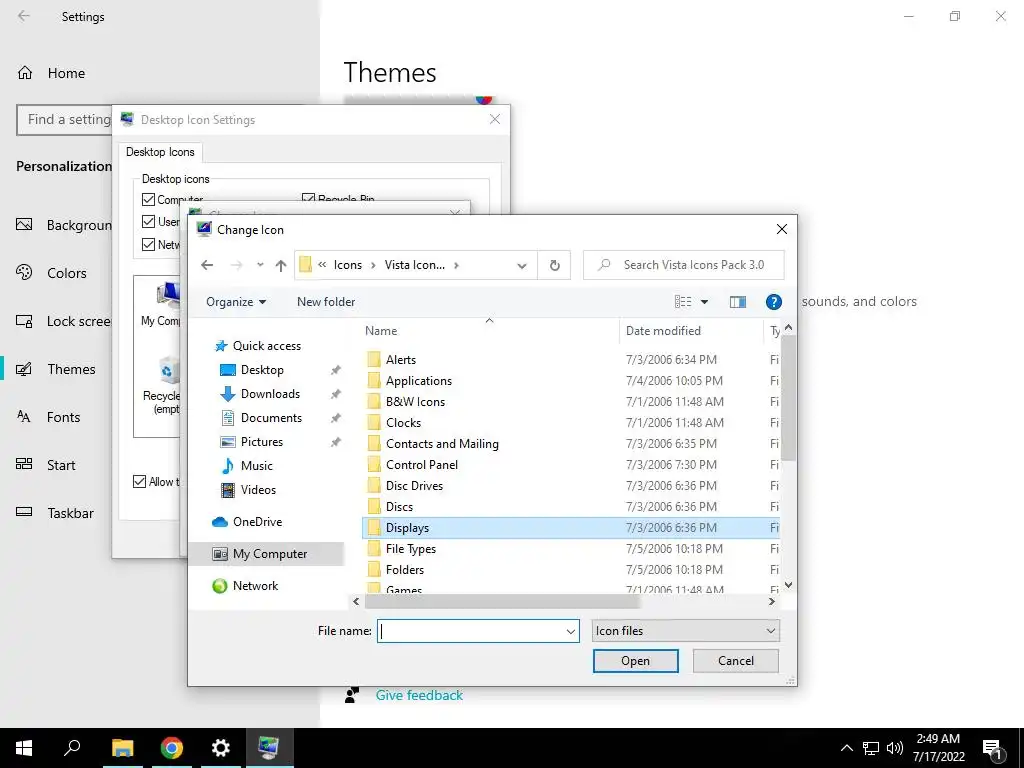Select the Displays folder
1024x768 pixels.
pos(570,528)
